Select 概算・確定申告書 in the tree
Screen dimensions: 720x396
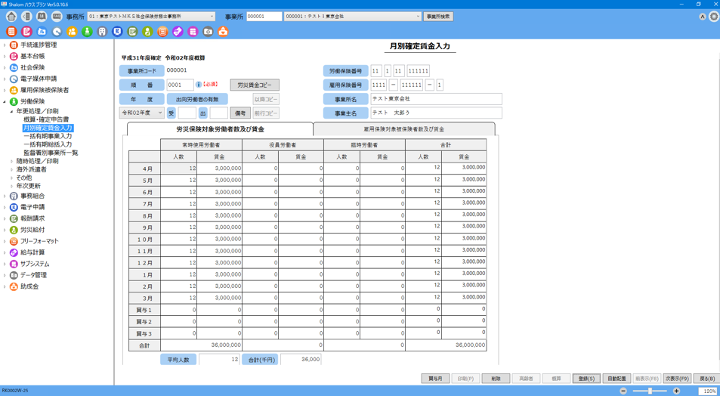(x=46, y=119)
